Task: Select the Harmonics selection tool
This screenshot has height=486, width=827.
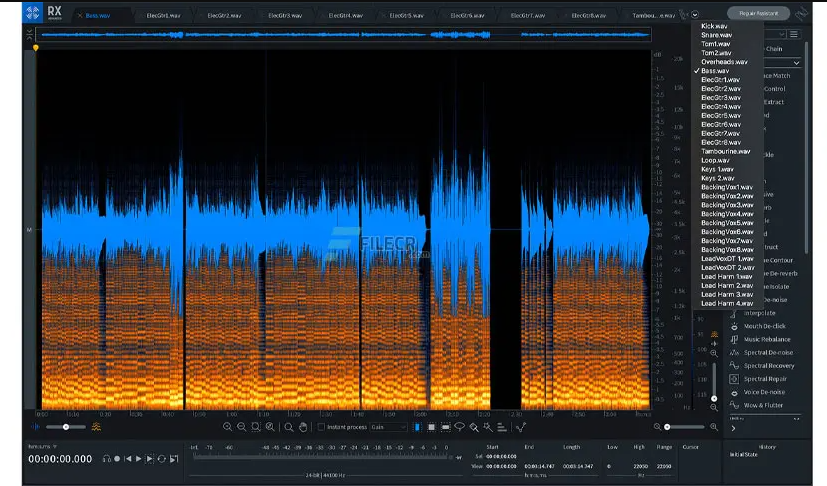Action: click(502, 427)
